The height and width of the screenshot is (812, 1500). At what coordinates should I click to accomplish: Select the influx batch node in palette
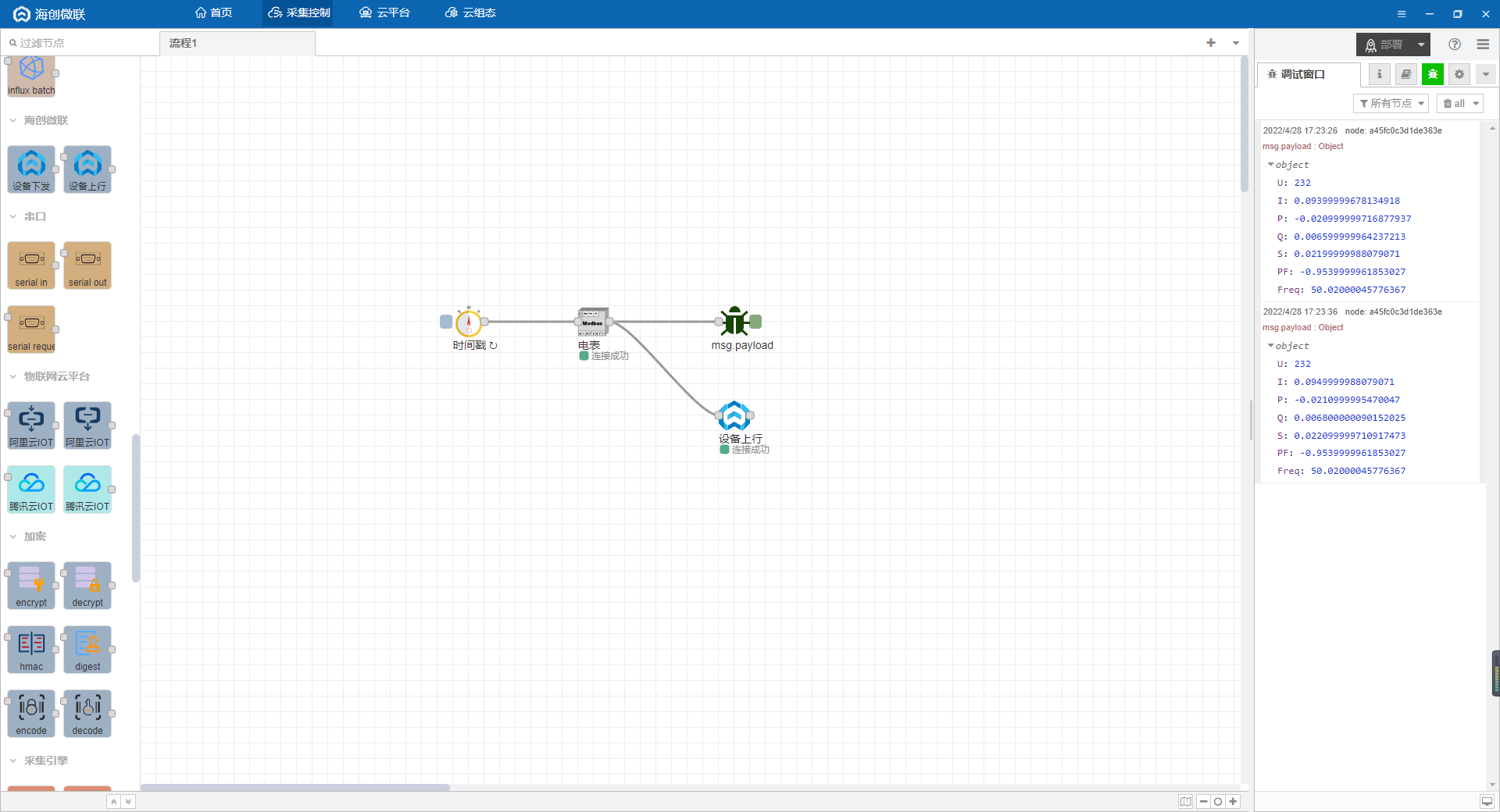[x=31, y=77]
